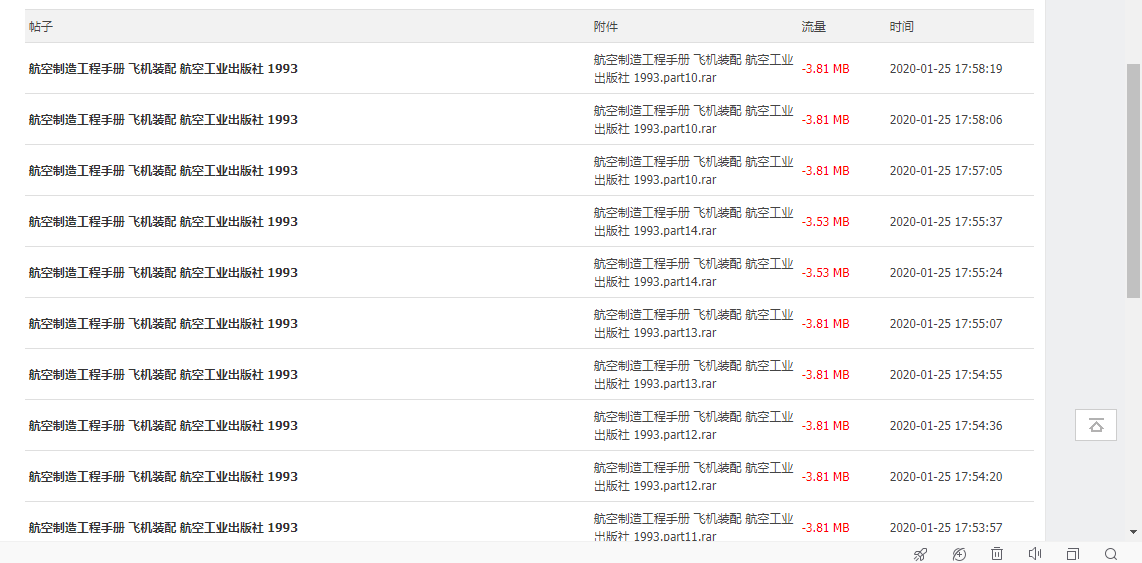Screen dimensions: 1142x563
Task: Open post title in the 17:54:20 row
Action: click(163, 477)
